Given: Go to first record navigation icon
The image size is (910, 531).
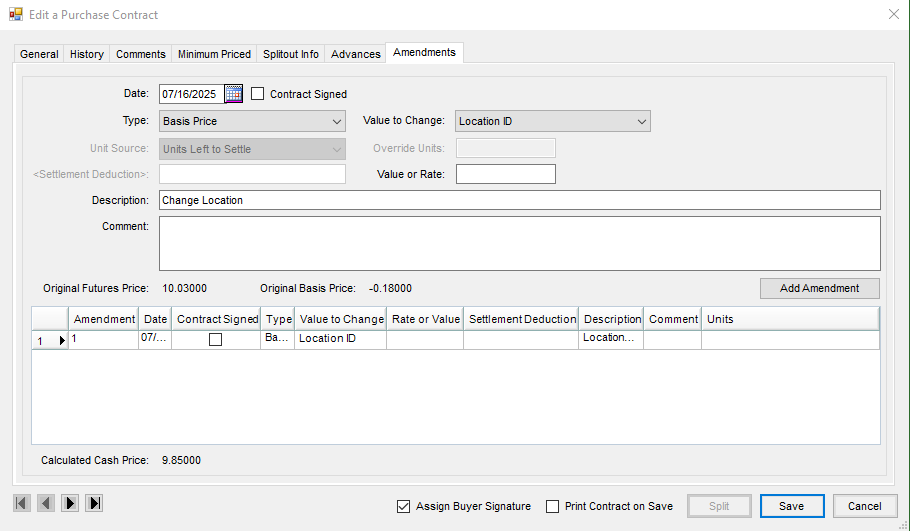Looking at the screenshot, I should pos(21,503).
